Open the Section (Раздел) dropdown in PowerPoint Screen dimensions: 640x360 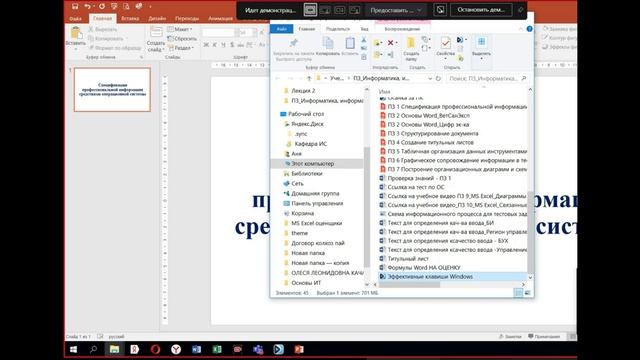(180, 48)
